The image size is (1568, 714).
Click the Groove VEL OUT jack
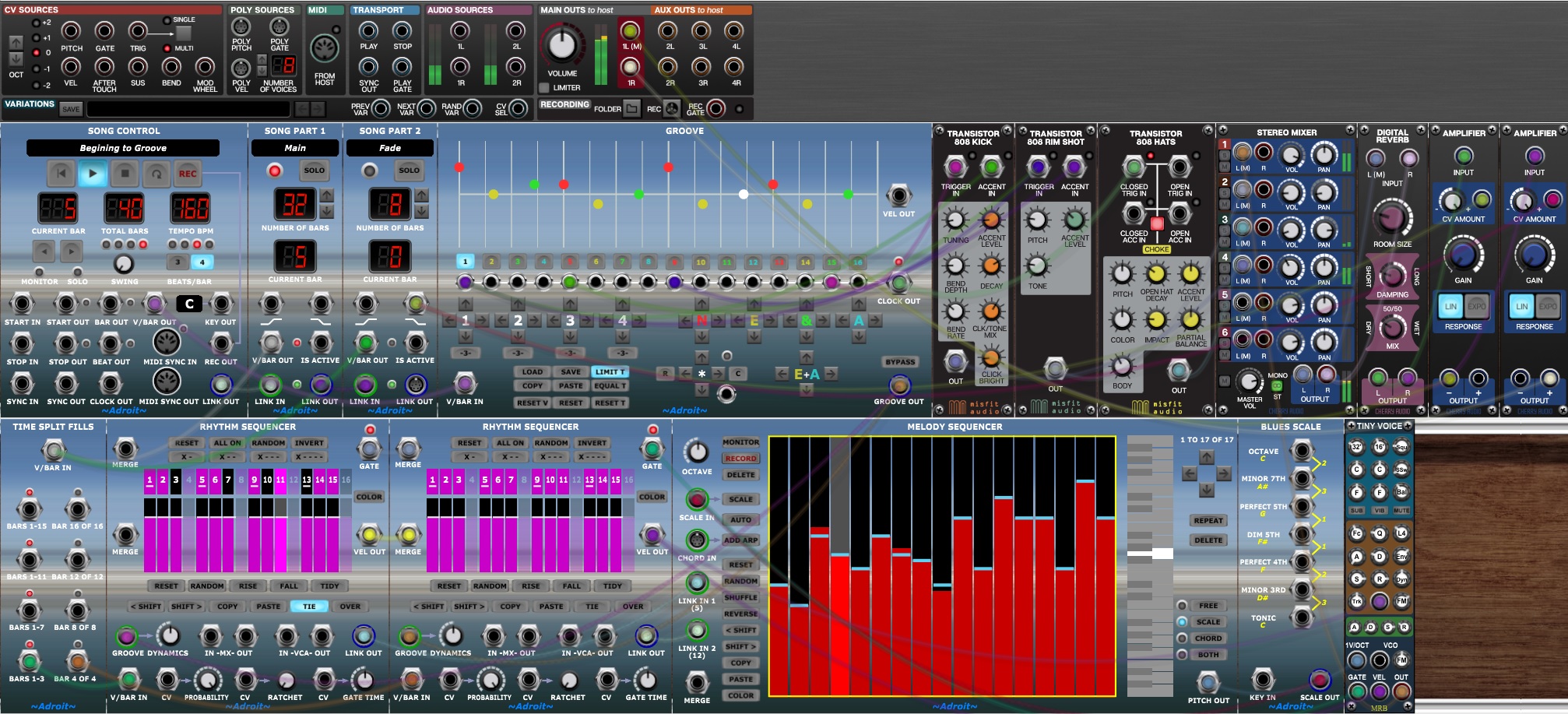[898, 195]
